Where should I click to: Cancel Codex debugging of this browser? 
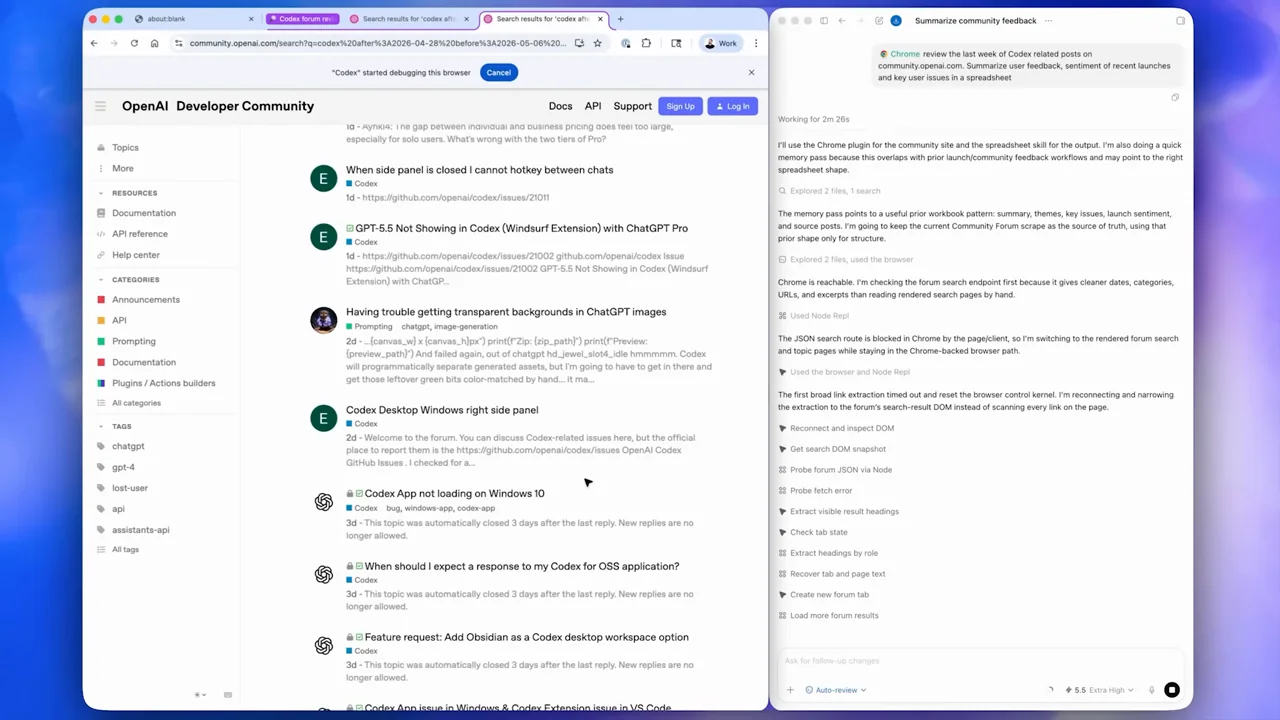point(498,72)
